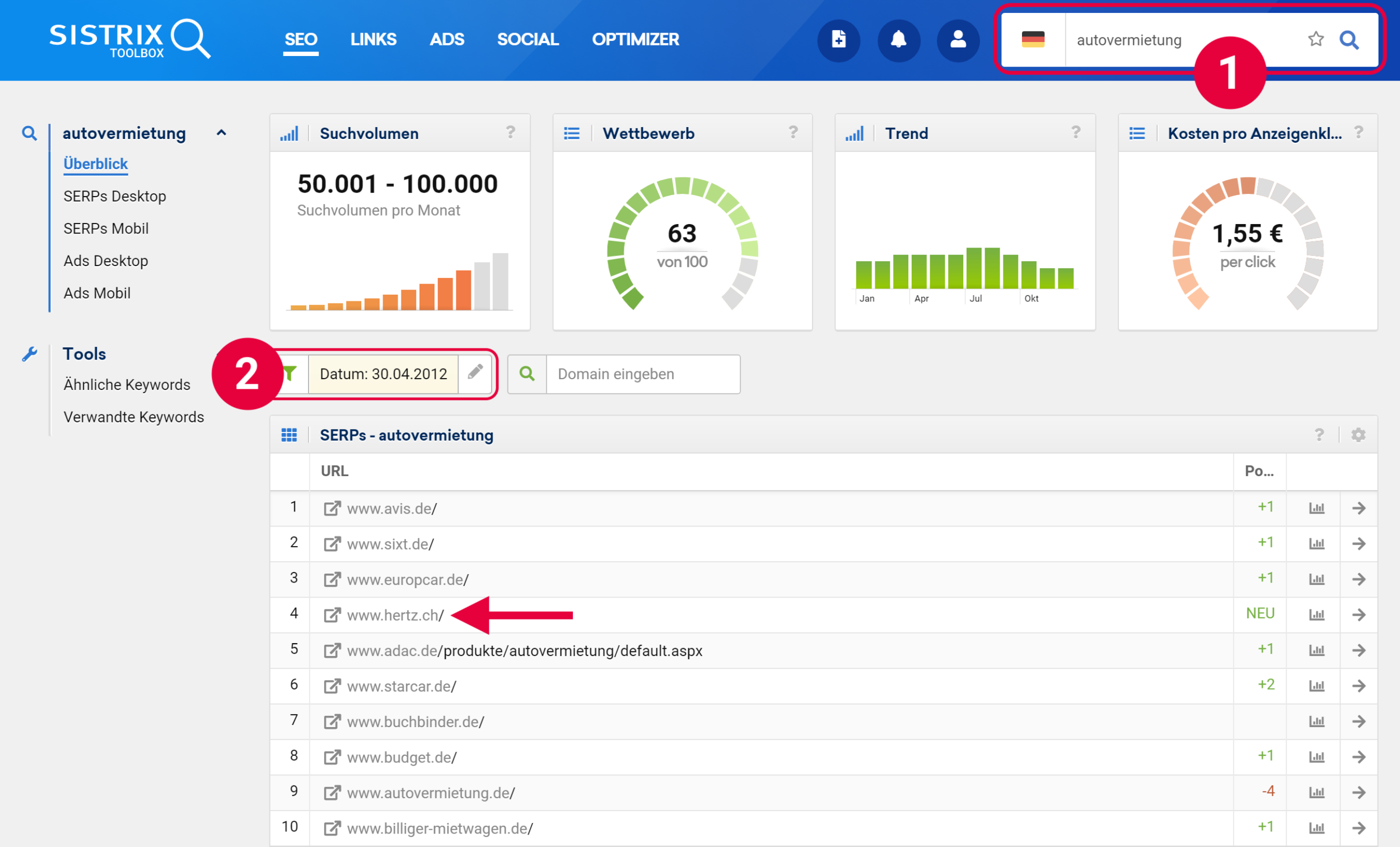Click arrow for www.billiger-mietwagen.de row
This screenshot has height=847, width=1400.
point(1359,829)
